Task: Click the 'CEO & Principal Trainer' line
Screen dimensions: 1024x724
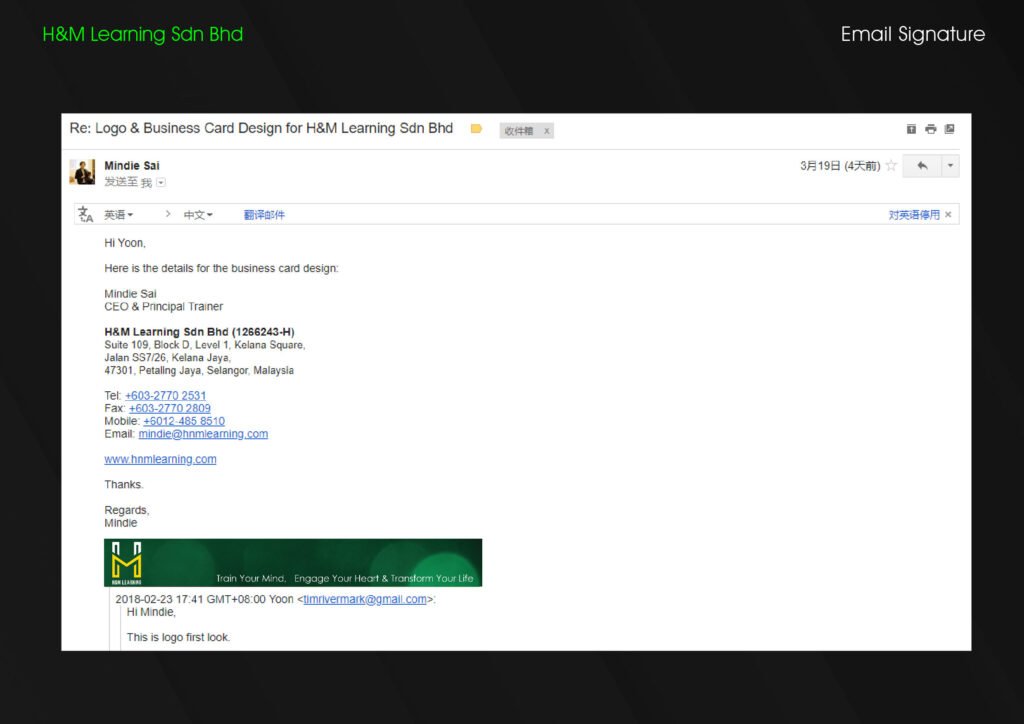Action: (x=163, y=306)
